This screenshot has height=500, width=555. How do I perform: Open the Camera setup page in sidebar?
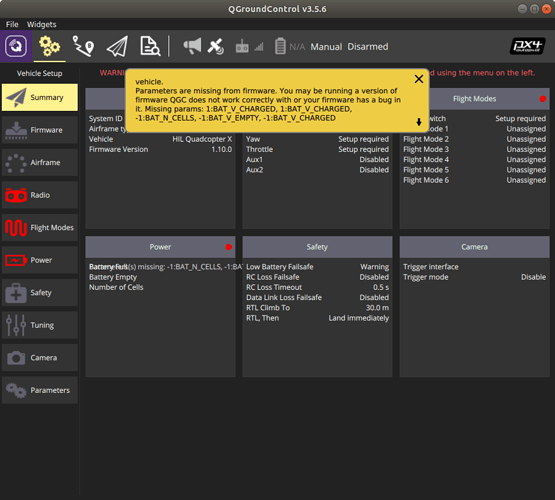40,358
